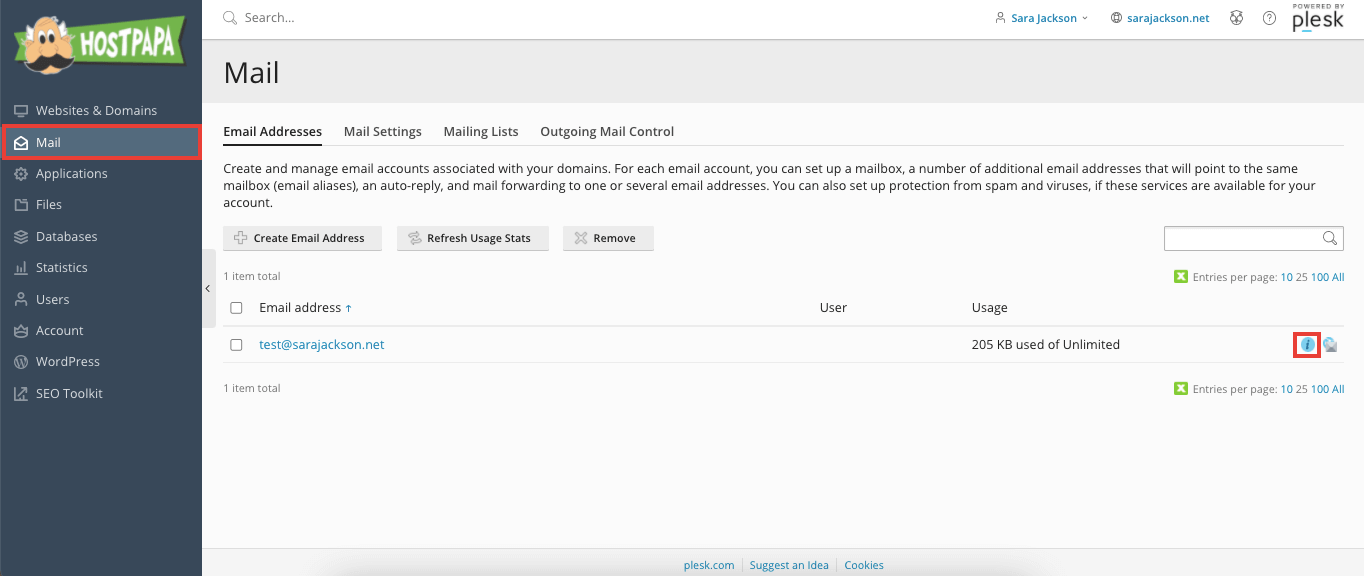
Task: Check the checkbox for test@sarajackson.net
Action: click(x=236, y=344)
